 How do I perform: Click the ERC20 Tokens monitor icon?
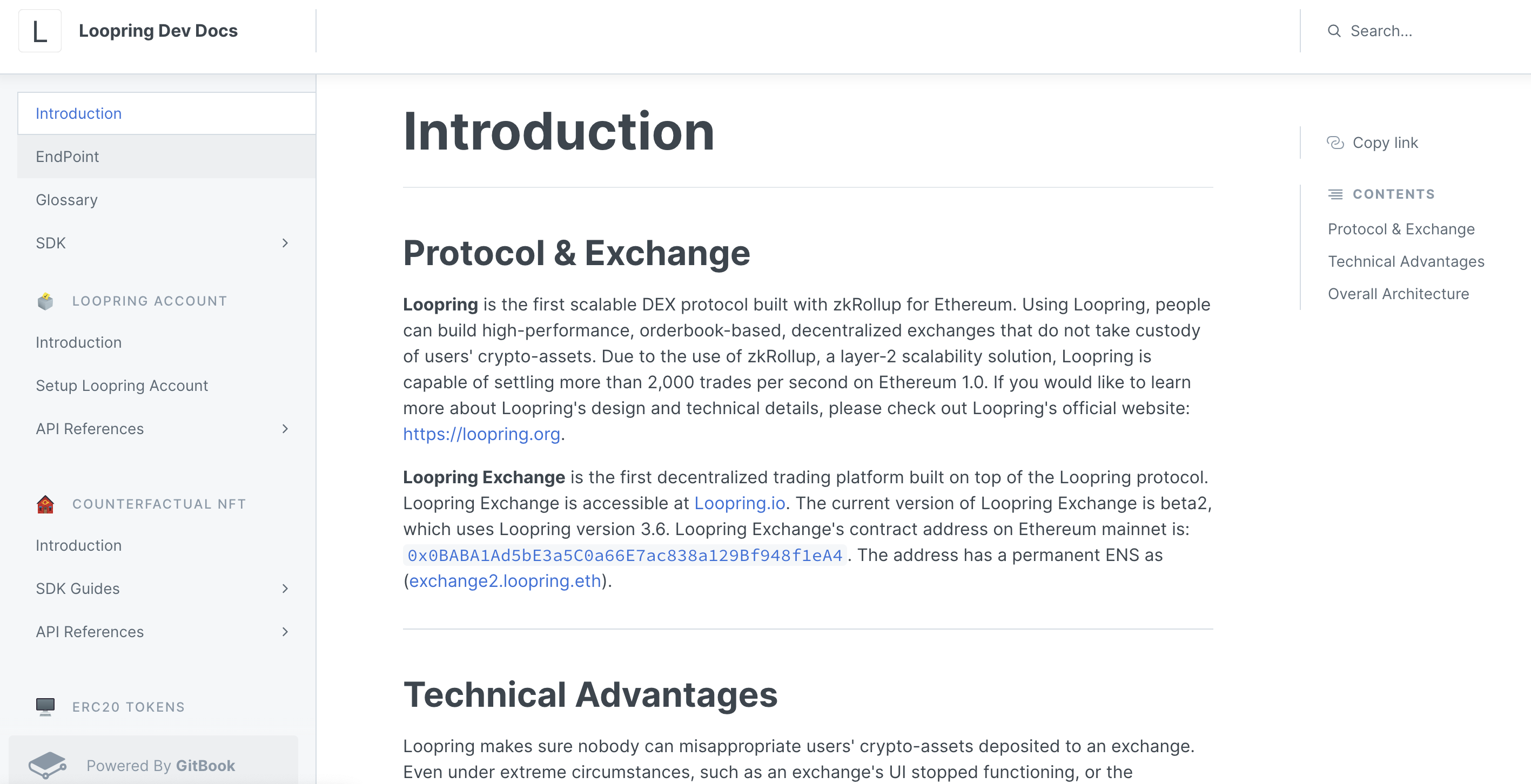click(45, 706)
